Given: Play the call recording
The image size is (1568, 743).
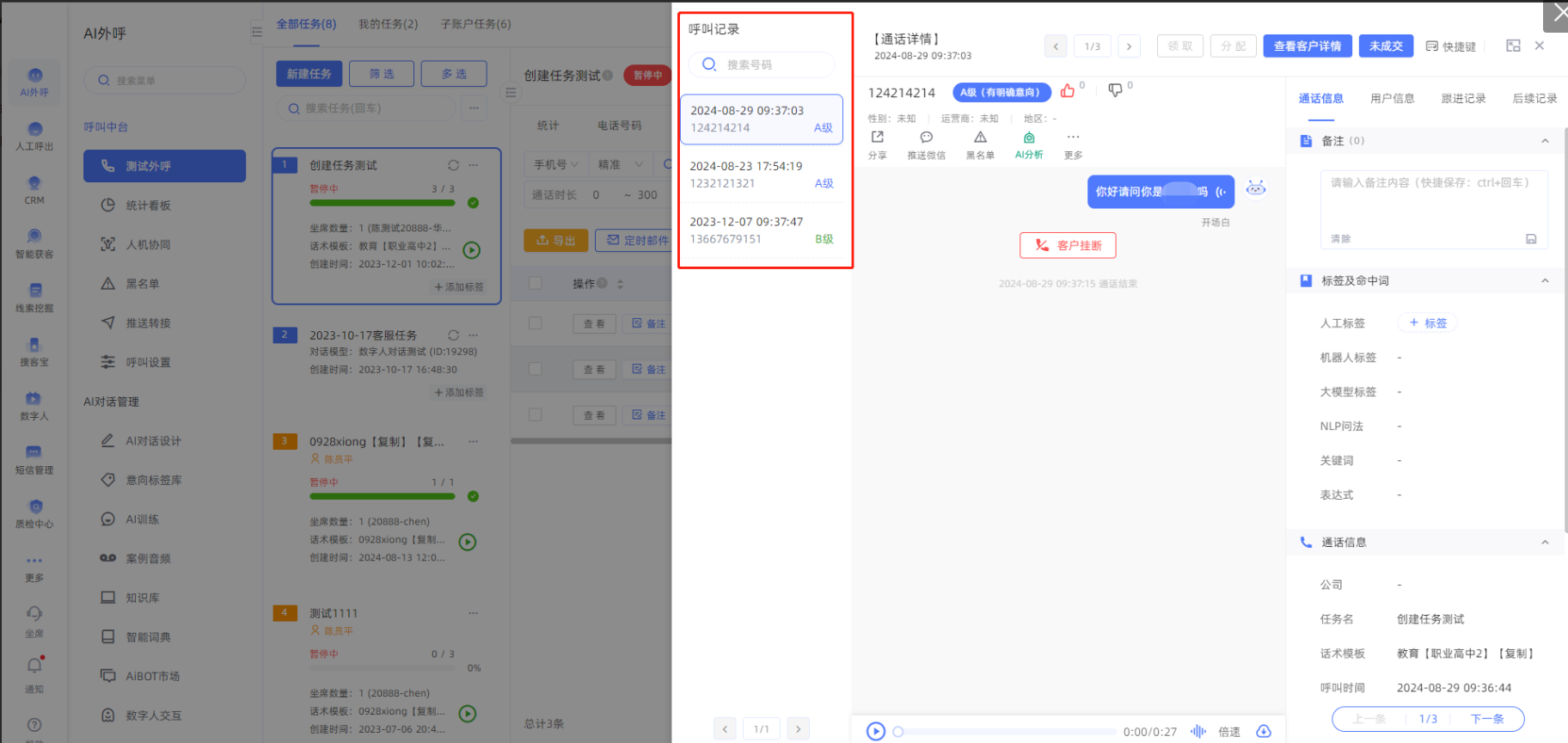Looking at the screenshot, I should (875, 731).
